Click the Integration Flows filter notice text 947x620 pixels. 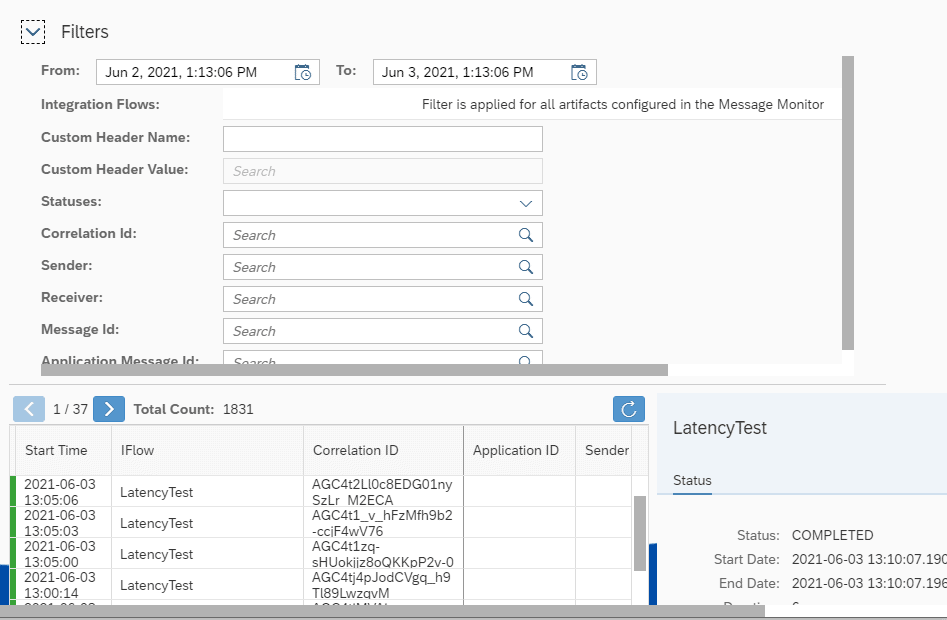623,104
